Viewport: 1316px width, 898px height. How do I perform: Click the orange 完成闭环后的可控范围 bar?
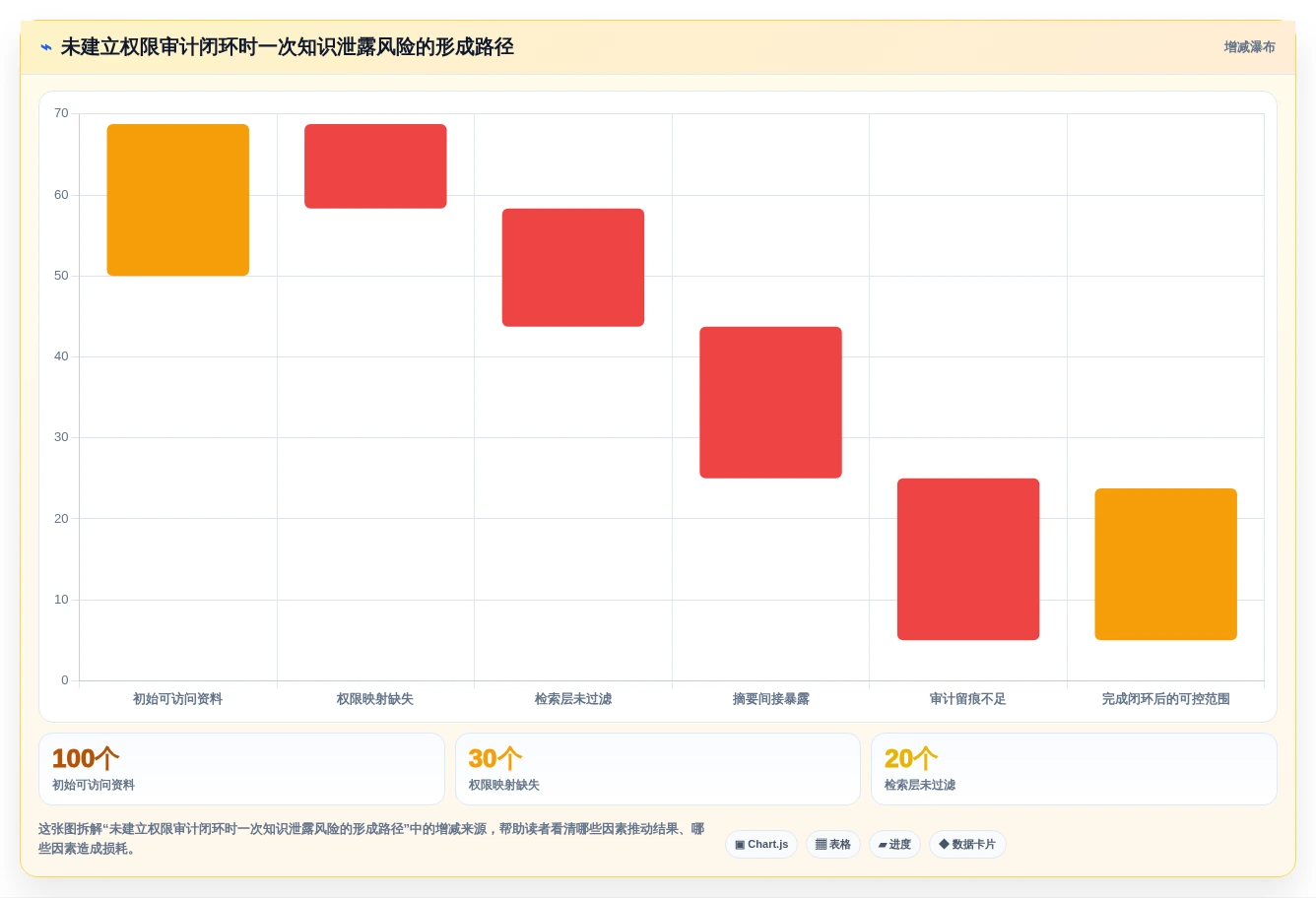pos(1165,564)
